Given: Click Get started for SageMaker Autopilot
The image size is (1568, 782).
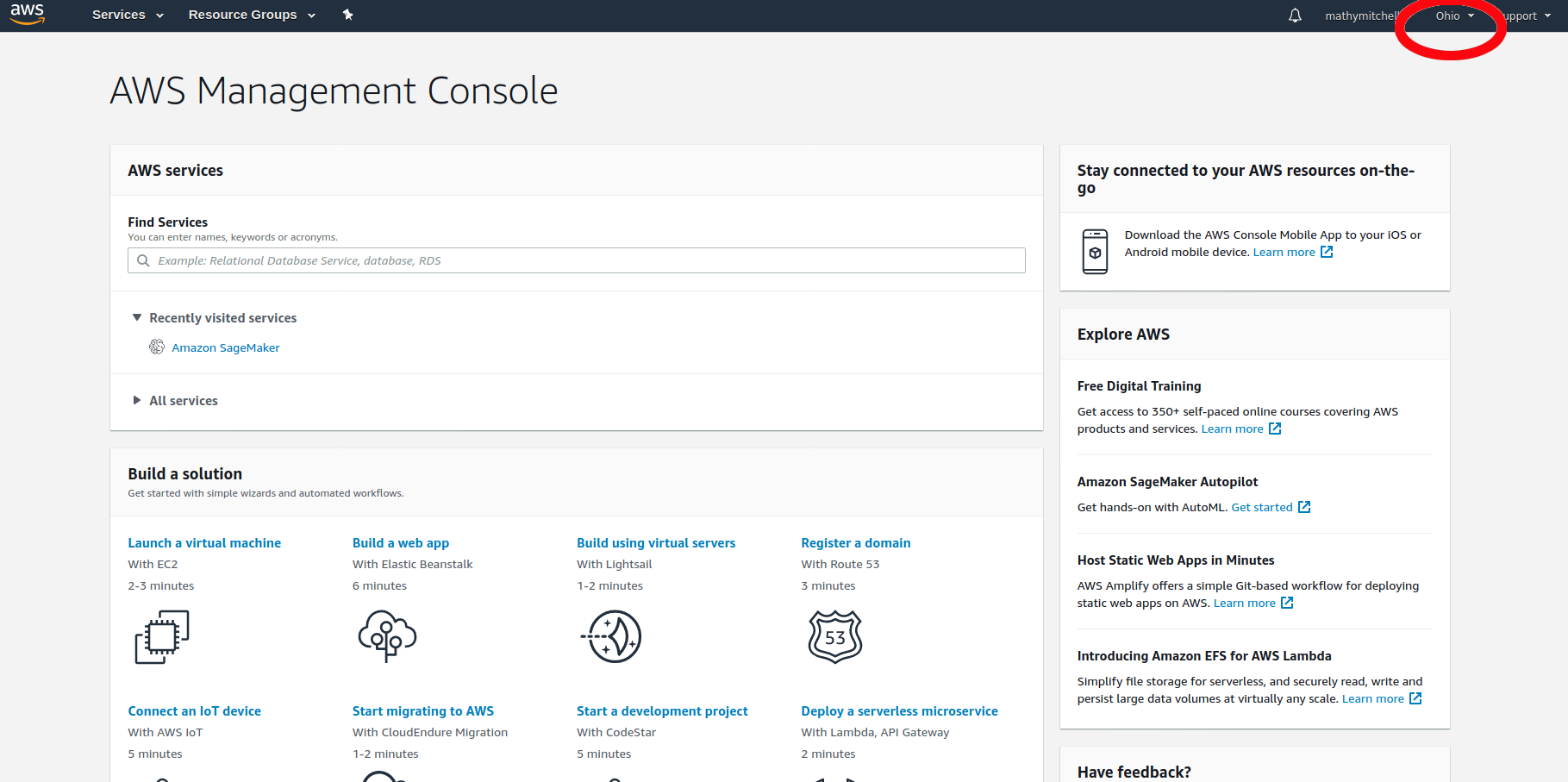Looking at the screenshot, I should pos(1261,507).
